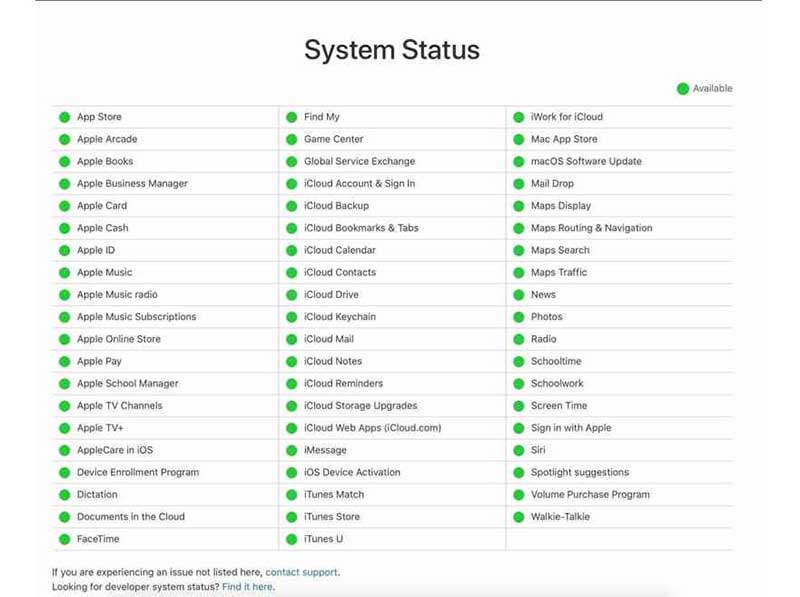Click the green status icon next to Find My
The image size is (800, 597).
292,117
